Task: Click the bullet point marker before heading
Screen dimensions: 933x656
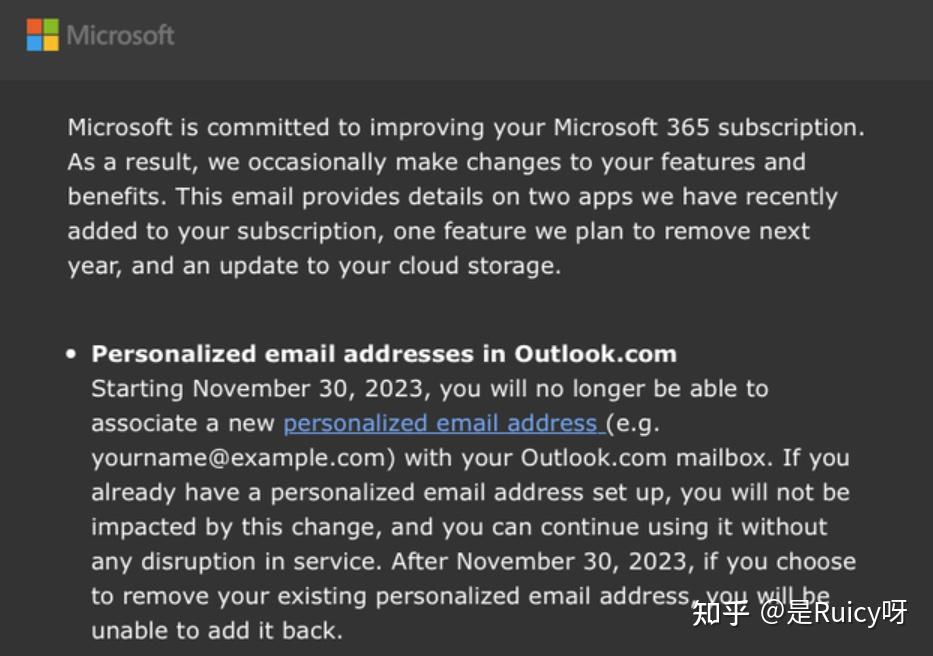Action: pos(71,354)
